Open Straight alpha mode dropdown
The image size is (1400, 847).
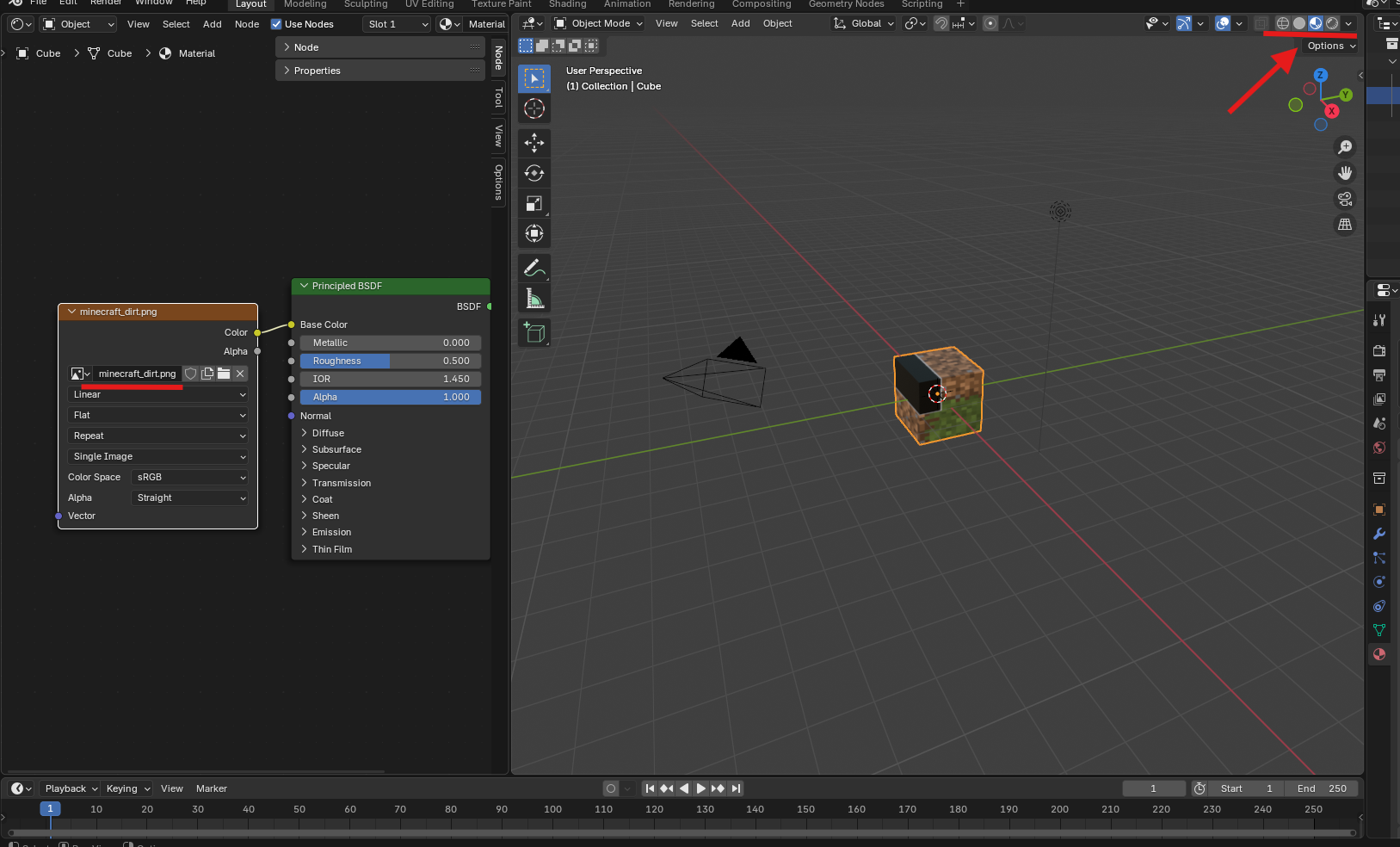[190, 498]
